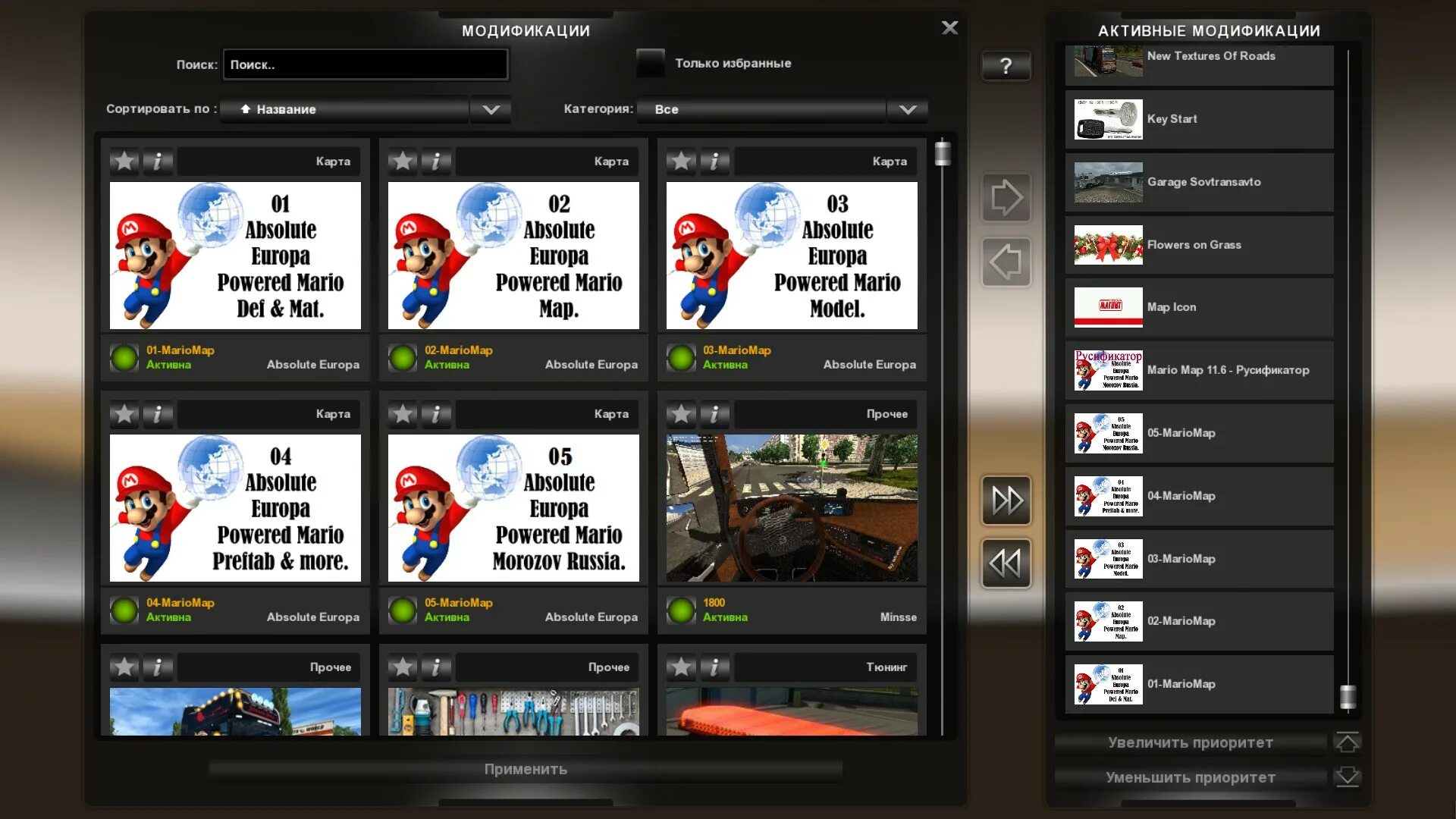Select Key Start in active modifications list
Image resolution: width=1456 pixels, height=819 pixels.
tap(1199, 119)
